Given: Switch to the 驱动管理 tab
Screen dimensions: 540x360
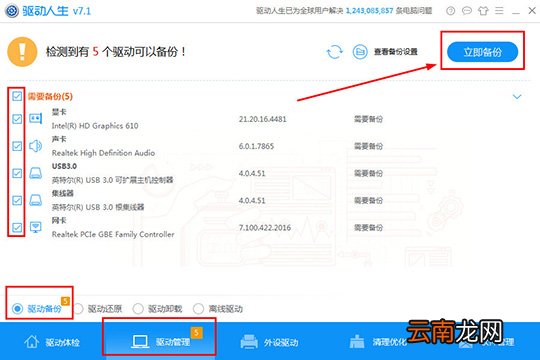Looking at the screenshot, I should pyautogui.click(x=160, y=342).
